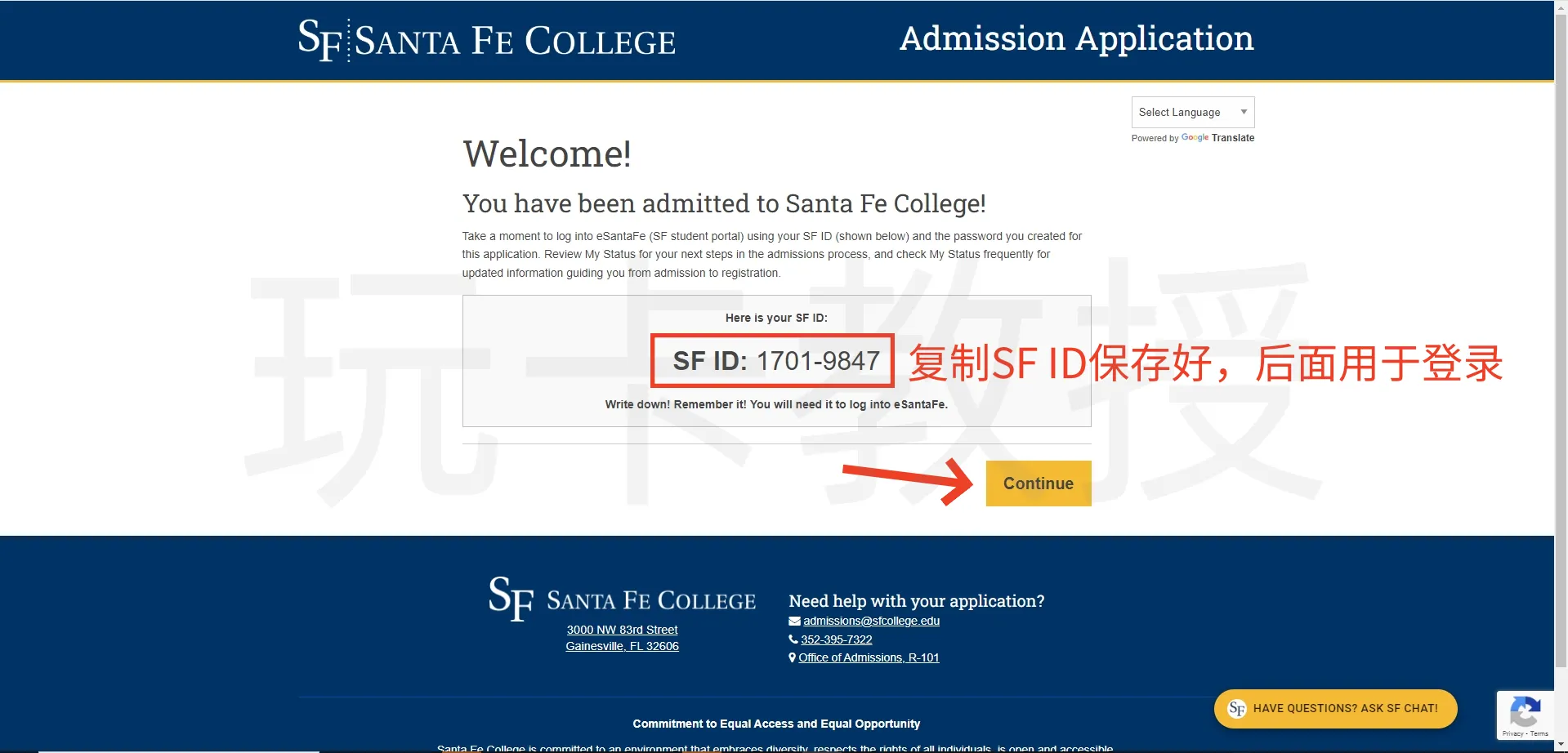This screenshot has height=753, width=1568.
Task: Click the Select Language dropdown arrow
Action: click(x=1244, y=112)
